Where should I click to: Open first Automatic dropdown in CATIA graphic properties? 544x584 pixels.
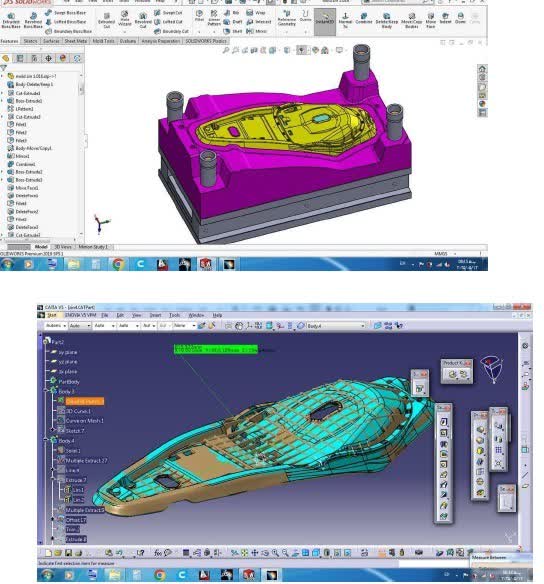pos(56,326)
